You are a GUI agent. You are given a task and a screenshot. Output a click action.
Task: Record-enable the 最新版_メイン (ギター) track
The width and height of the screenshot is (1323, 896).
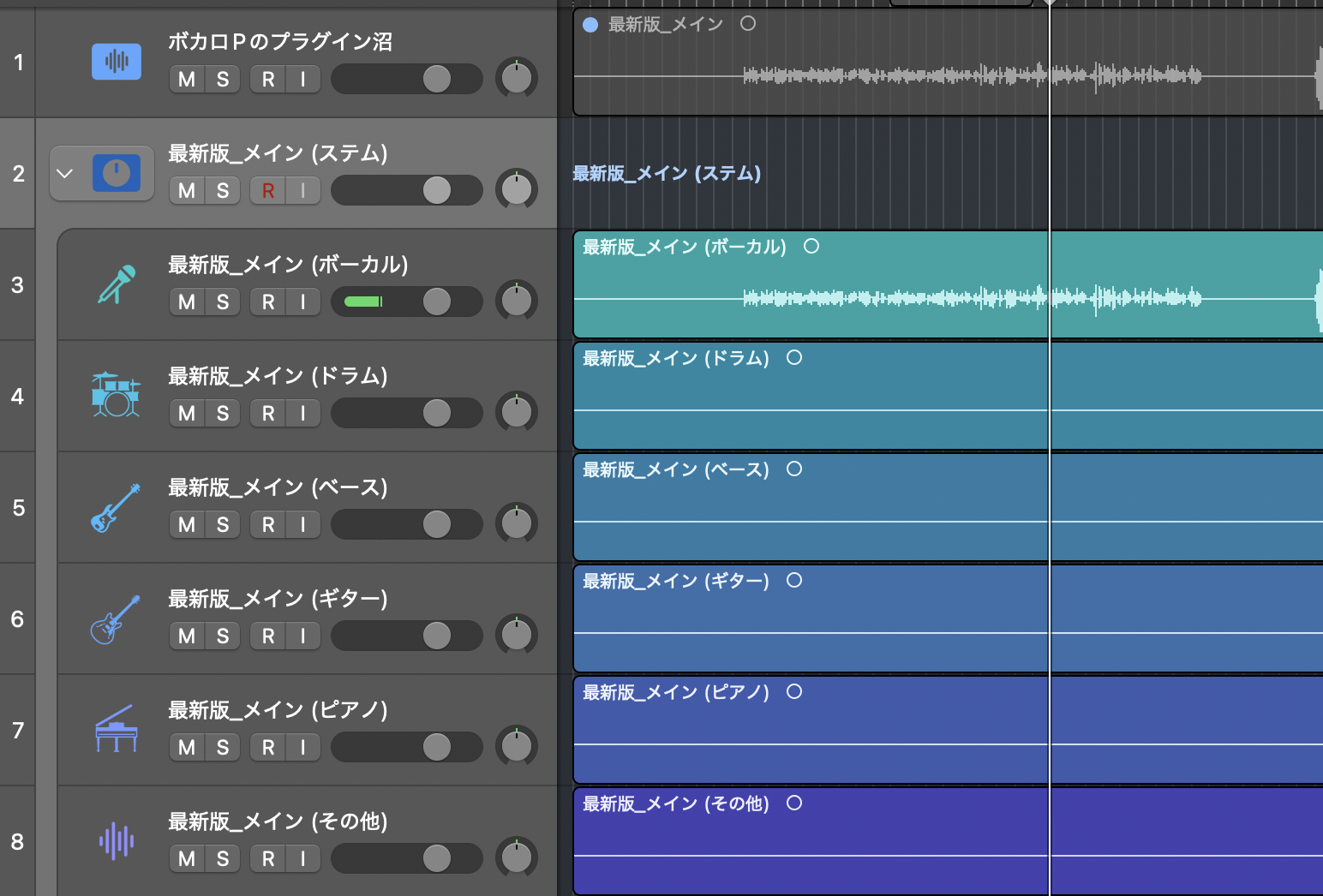click(x=268, y=636)
